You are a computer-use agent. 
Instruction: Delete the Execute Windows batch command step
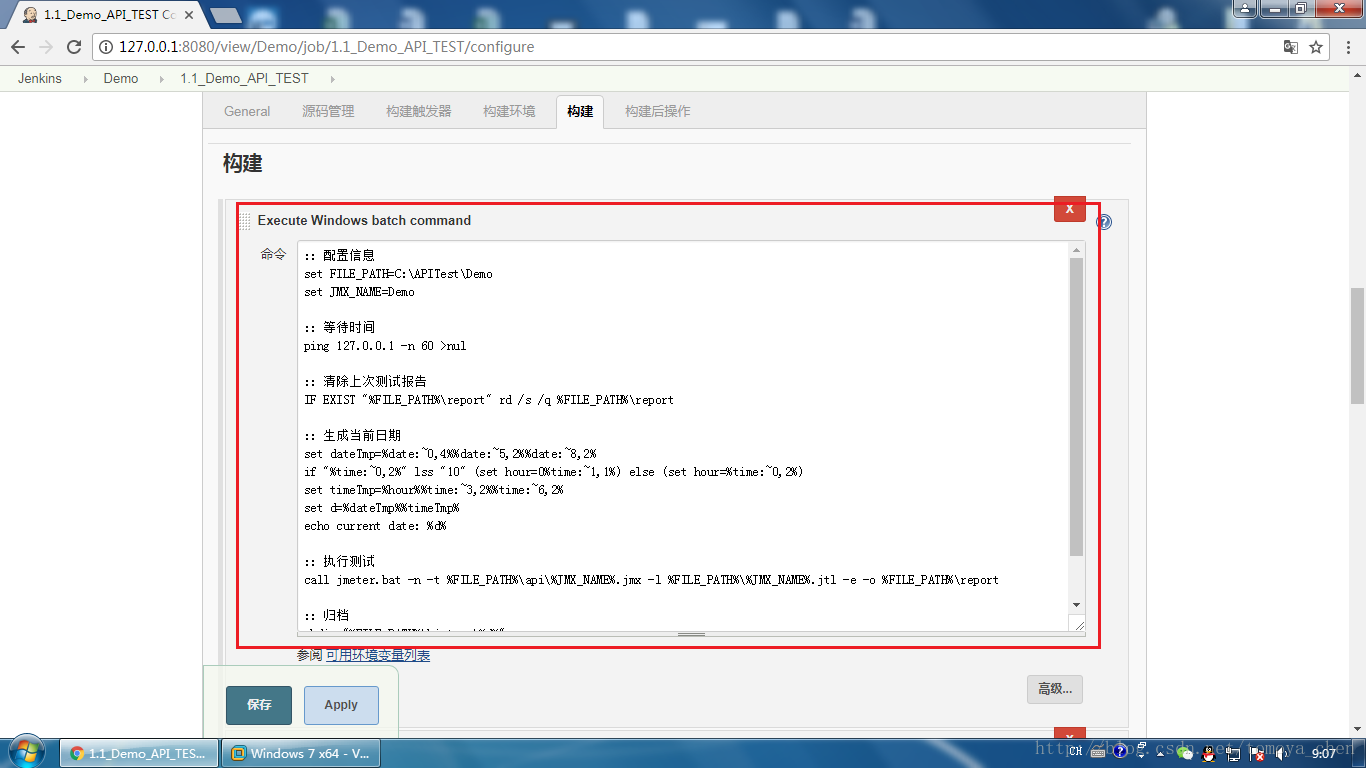coord(1069,208)
